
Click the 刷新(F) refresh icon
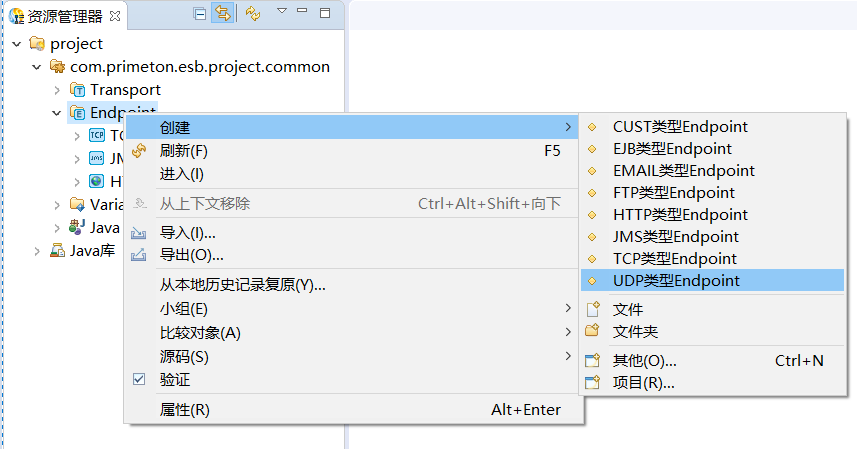140,151
